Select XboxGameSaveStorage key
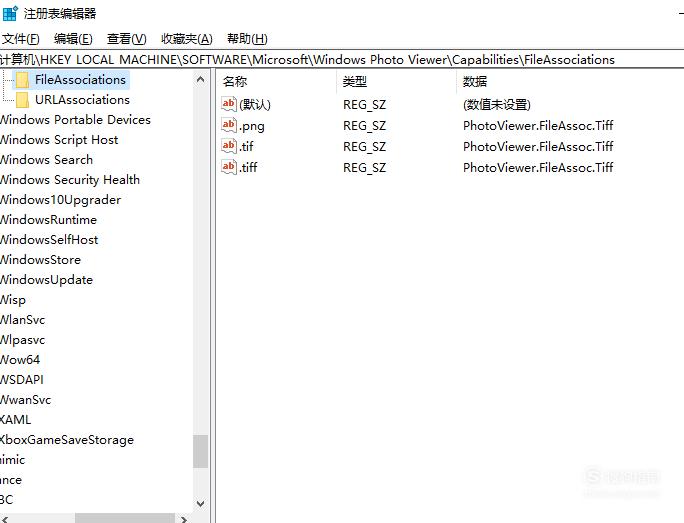Viewport: 684px width, 523px height. pyautogui.click(x=67, y=440)
